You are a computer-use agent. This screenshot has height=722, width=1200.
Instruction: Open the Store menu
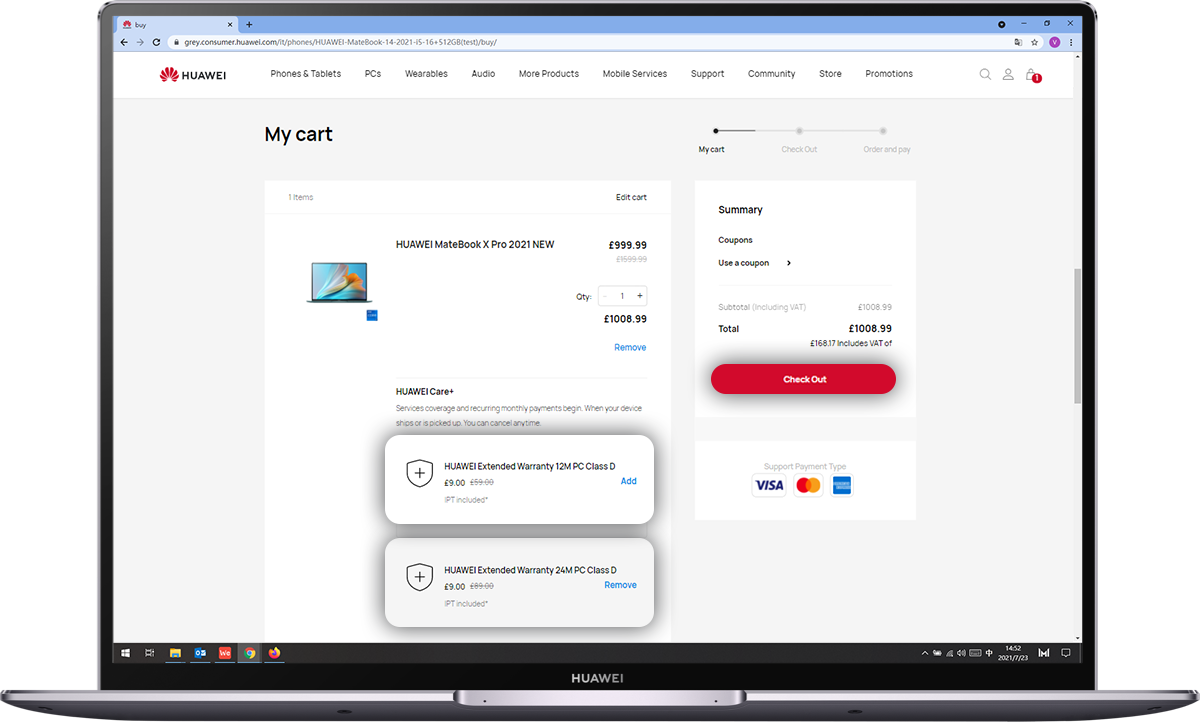pyautogui.click(x=830, y=74)
